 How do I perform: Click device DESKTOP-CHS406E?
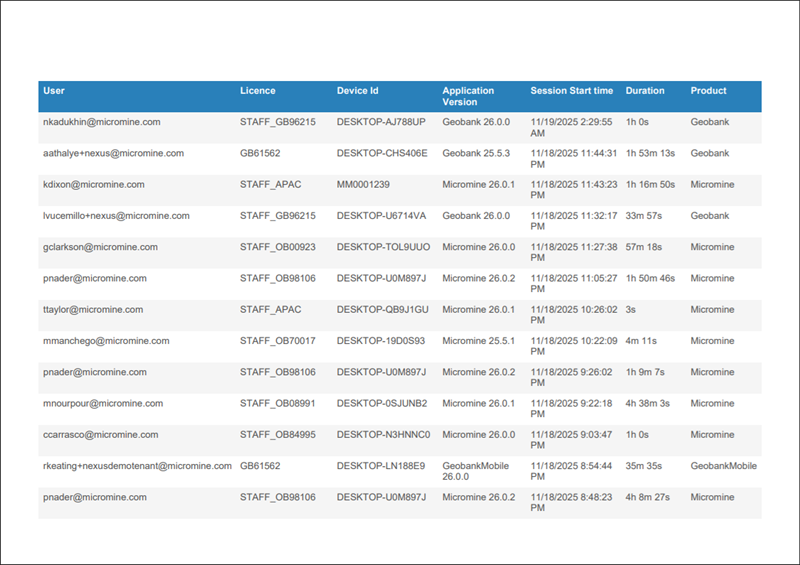tap(382, 153)
